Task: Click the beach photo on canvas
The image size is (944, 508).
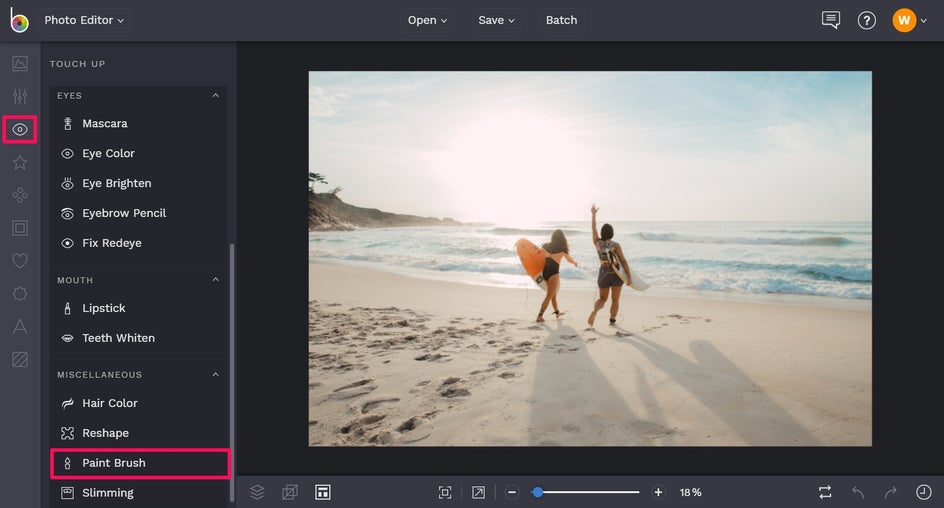Action: coord(590,258)
